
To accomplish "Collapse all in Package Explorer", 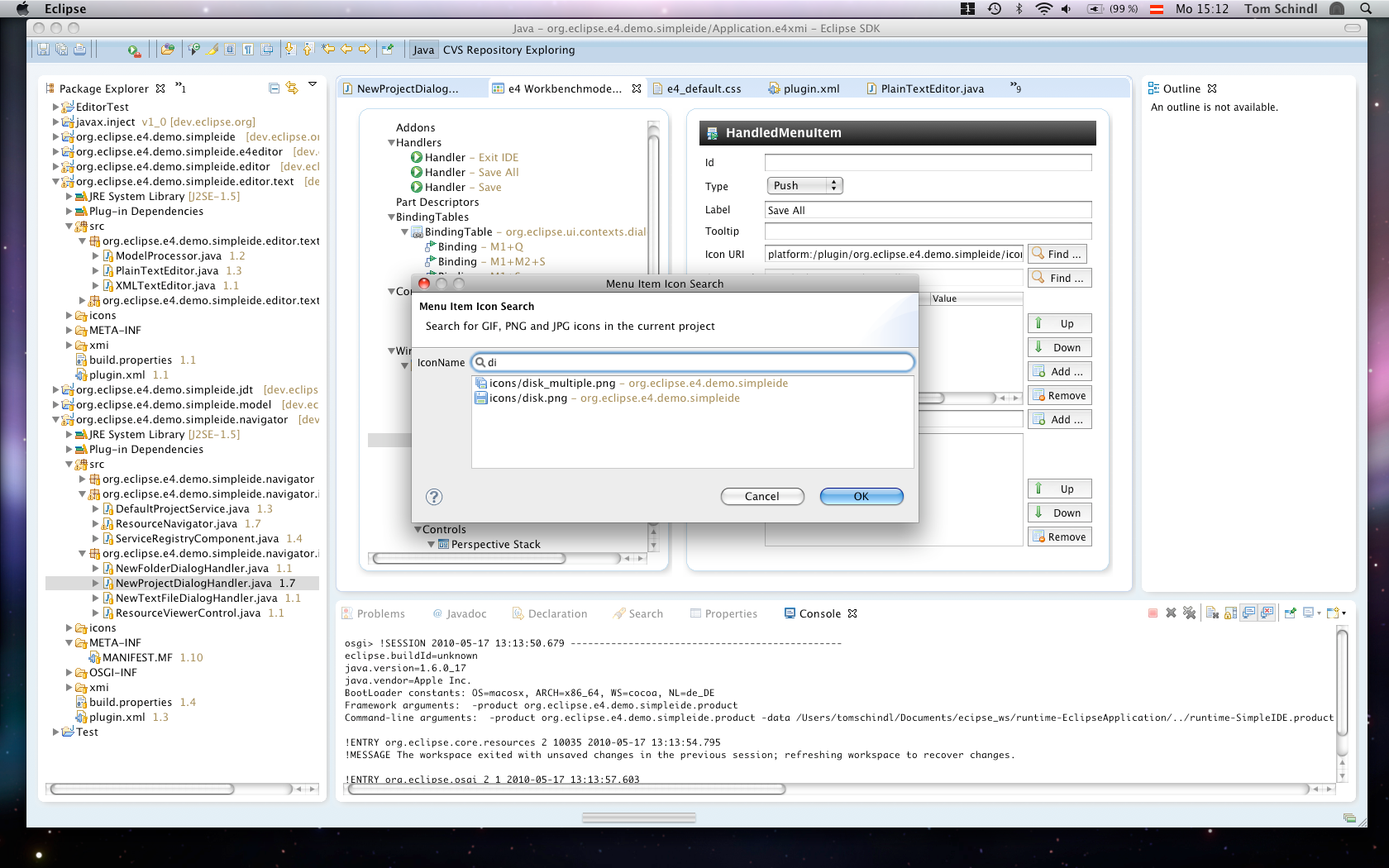I will click(x=274, y=88).
